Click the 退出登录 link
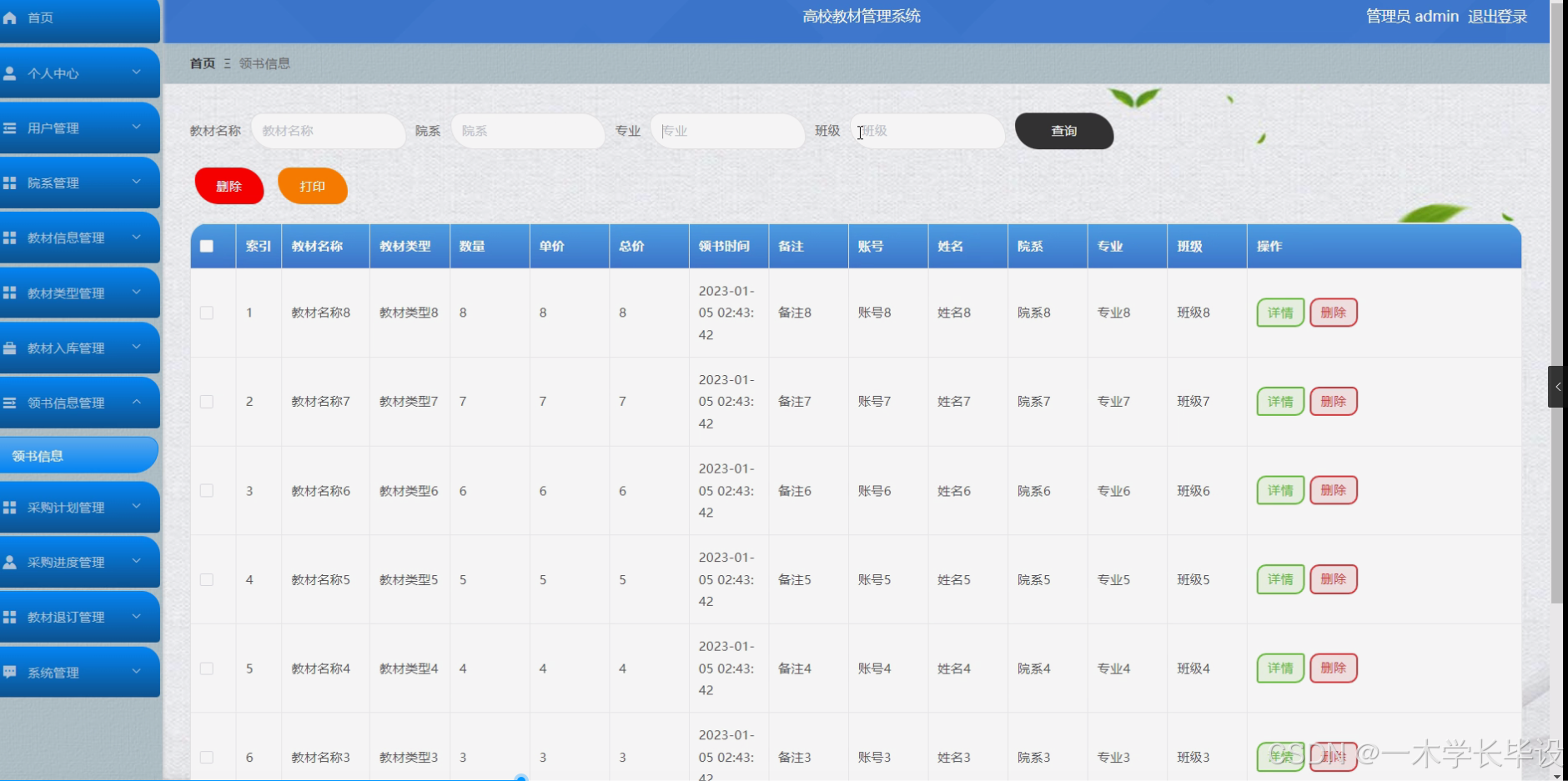 (1498, 17)
